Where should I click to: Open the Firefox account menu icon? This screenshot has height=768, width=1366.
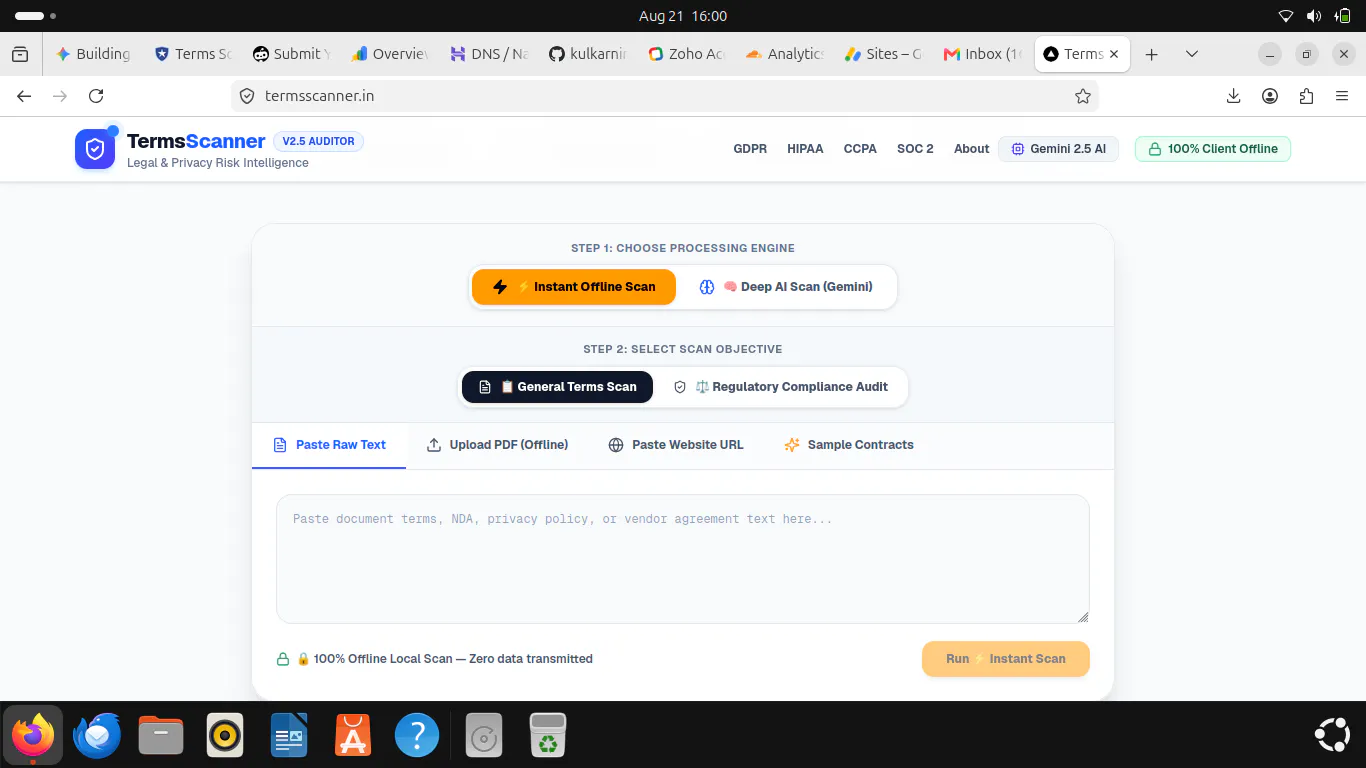point(1270,96)
